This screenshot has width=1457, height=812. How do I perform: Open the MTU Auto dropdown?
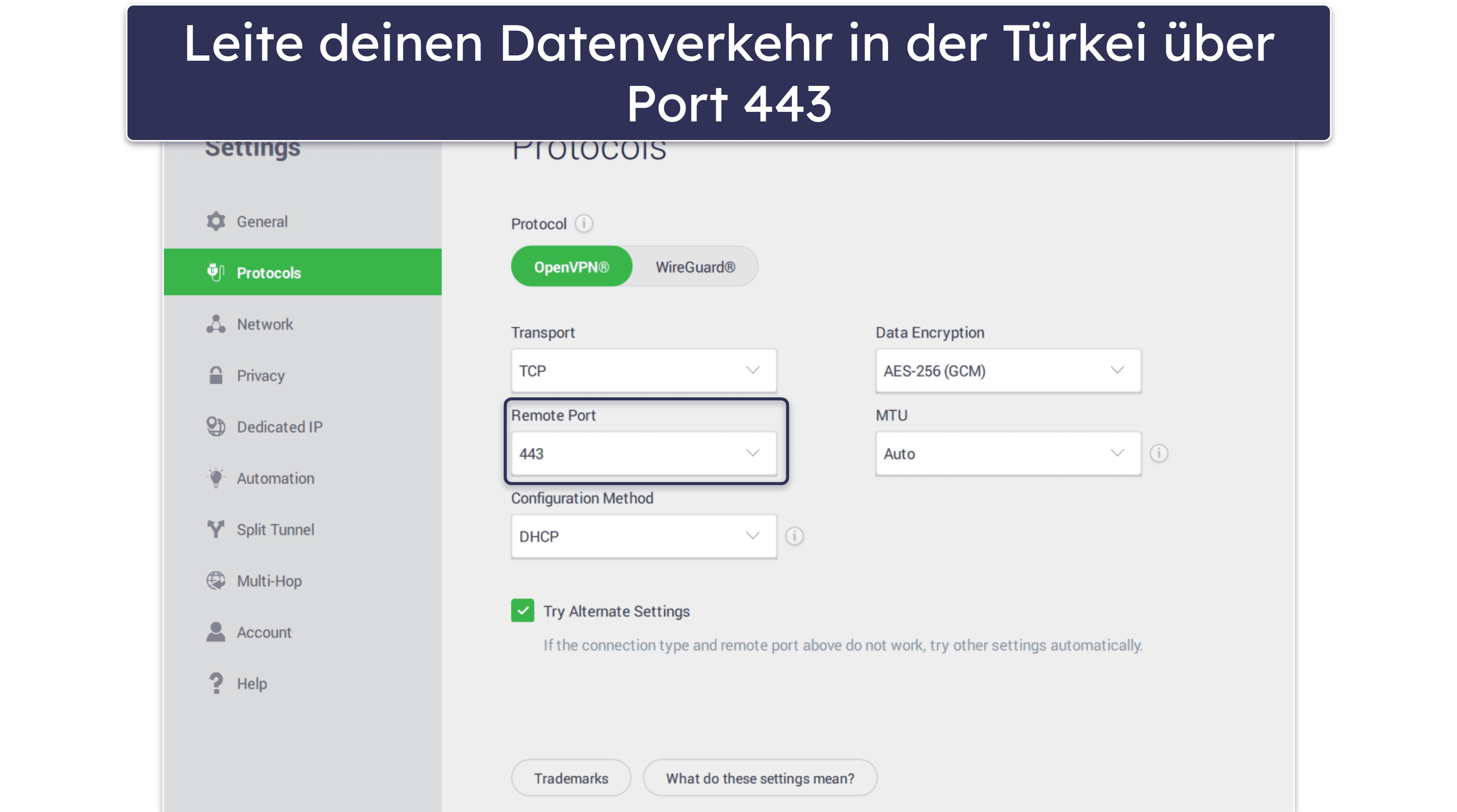point(1008,453)
